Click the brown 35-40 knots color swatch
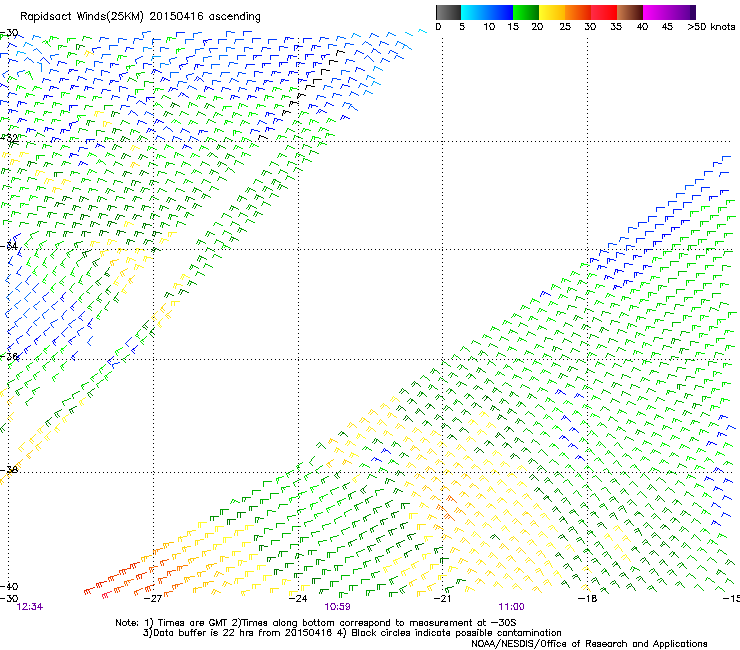The image size is (740, 650). [630, 12]
